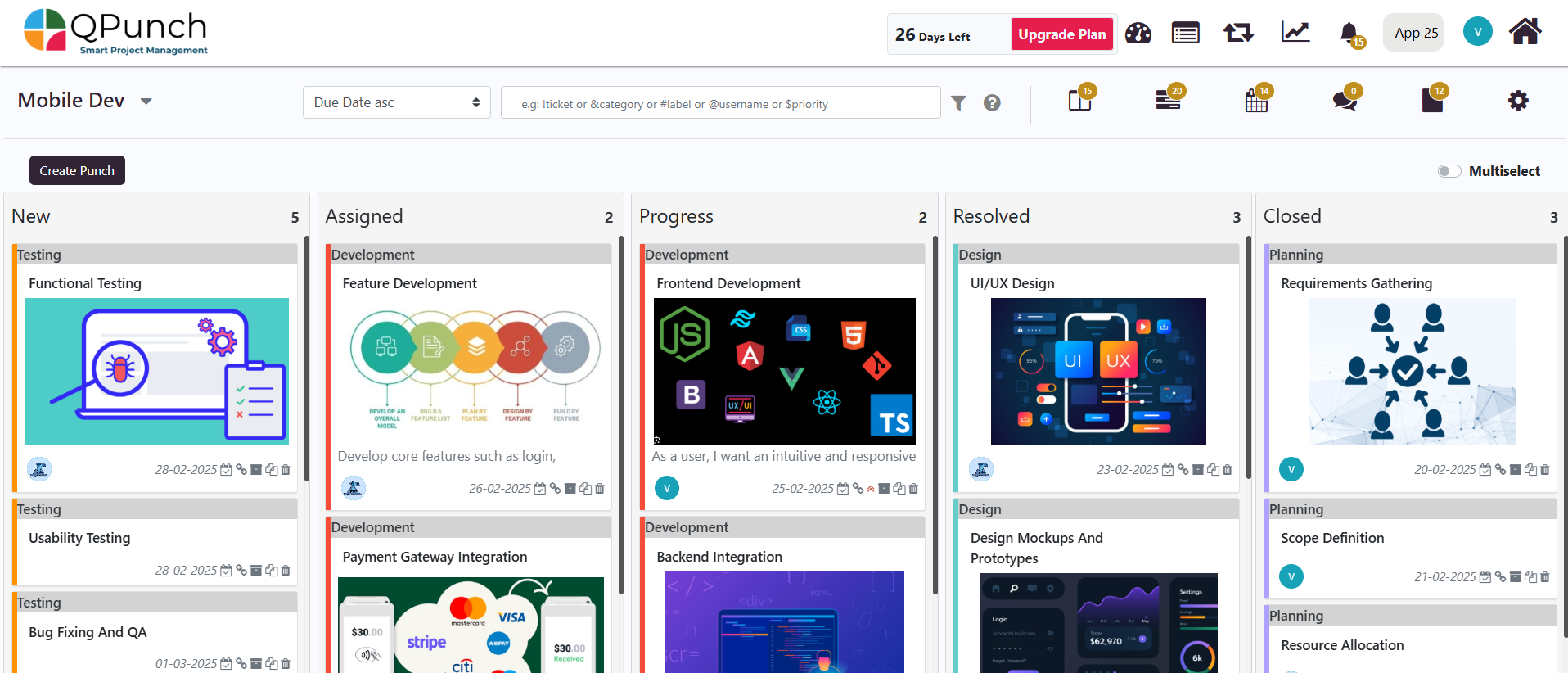Click due date 28-02-2025 on Usability Testing
The height and width of the screenshot is (673, 1568).
(186, 571)
